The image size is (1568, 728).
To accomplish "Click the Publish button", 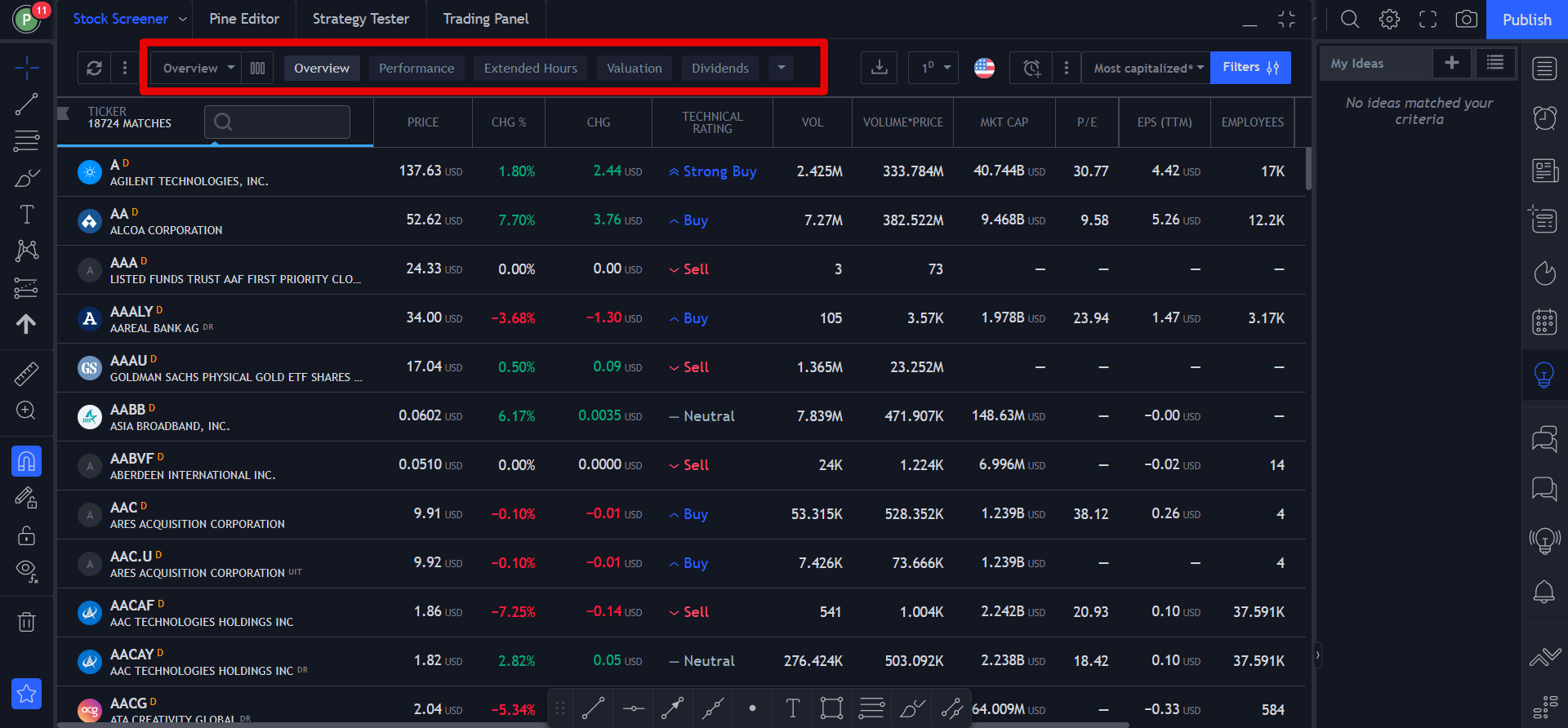I will (1526, 20).
